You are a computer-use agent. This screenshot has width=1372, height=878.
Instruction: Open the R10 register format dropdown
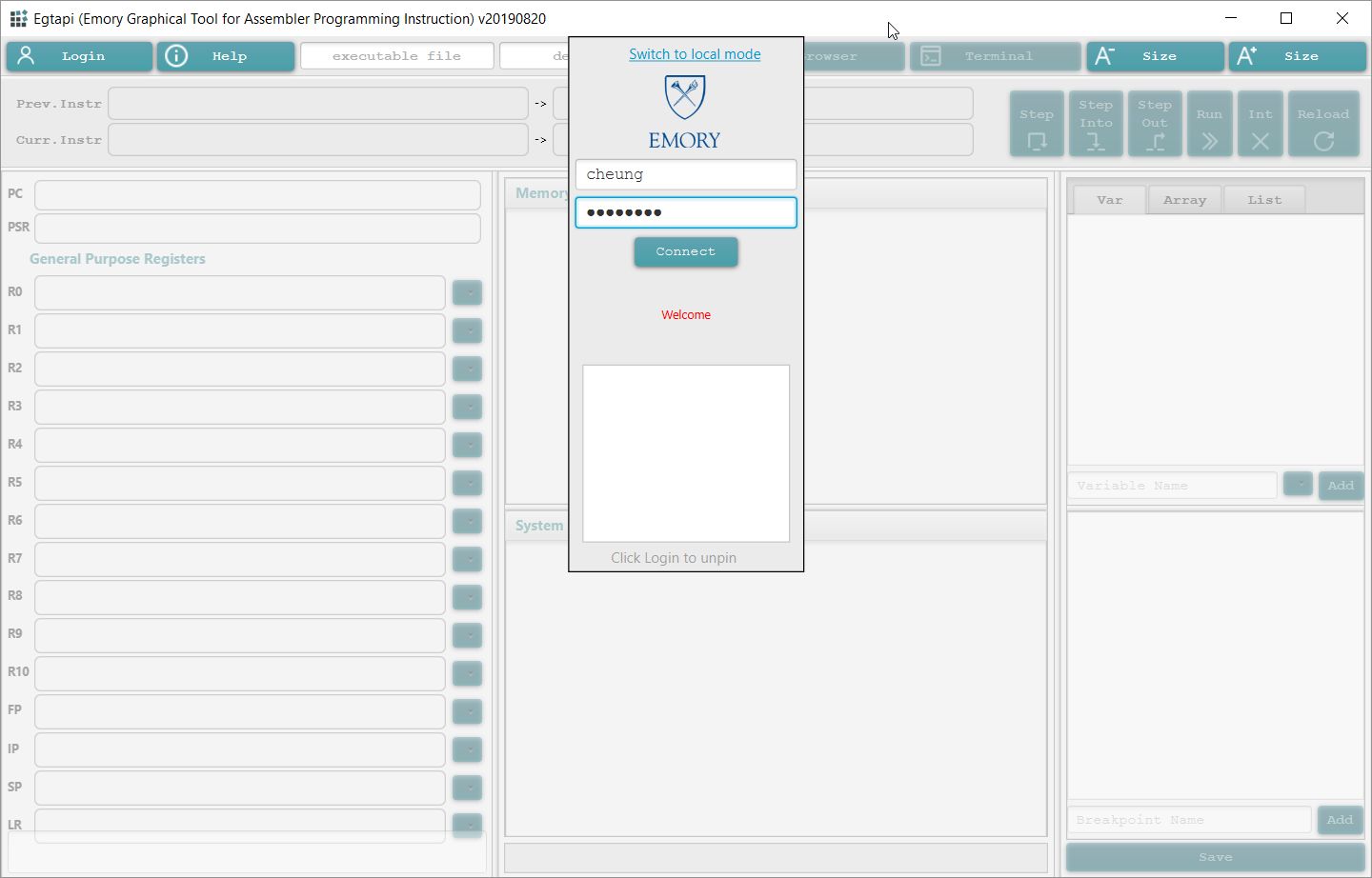[467, 673]
